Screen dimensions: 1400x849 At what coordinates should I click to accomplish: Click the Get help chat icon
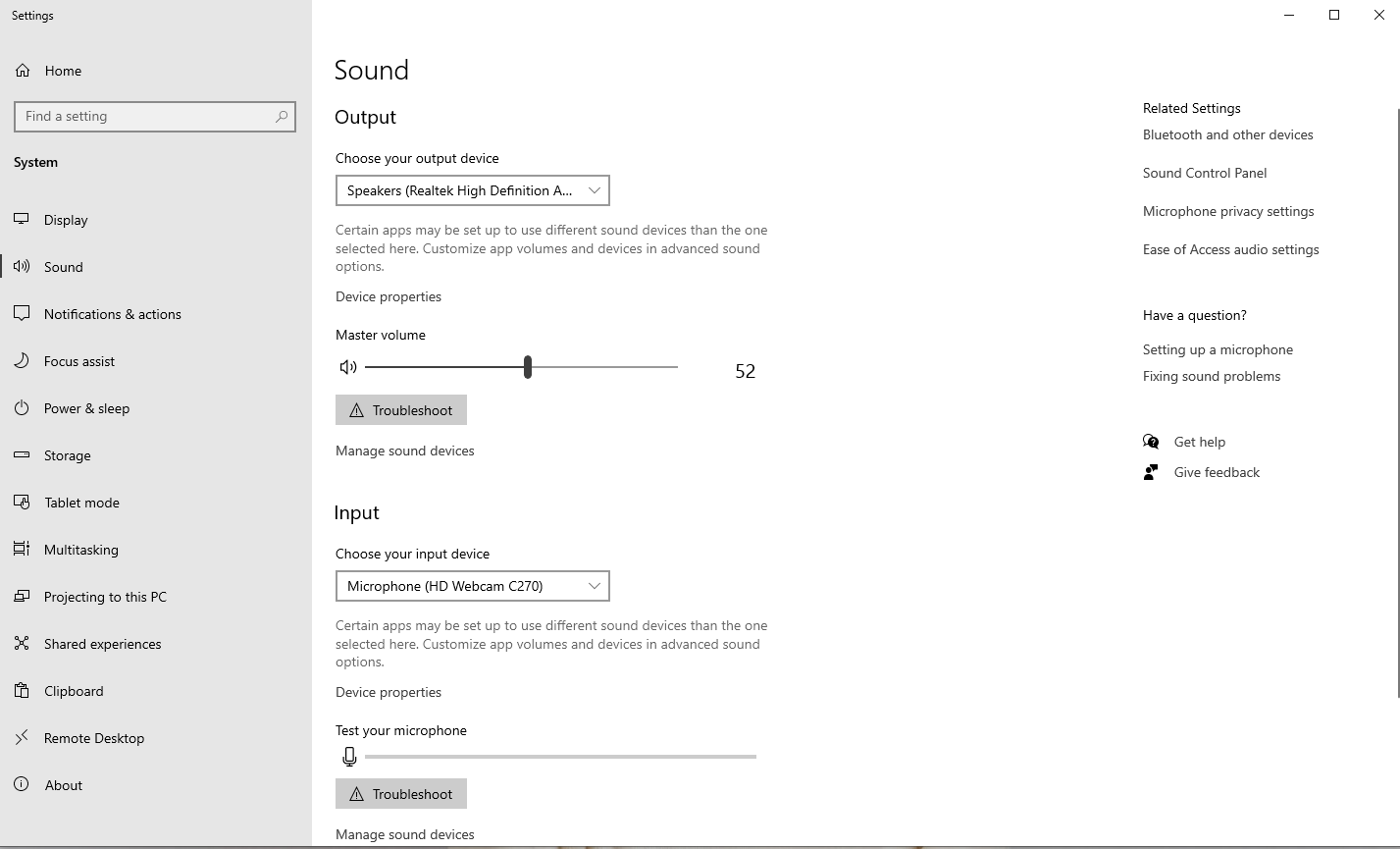coord(1151,442)
